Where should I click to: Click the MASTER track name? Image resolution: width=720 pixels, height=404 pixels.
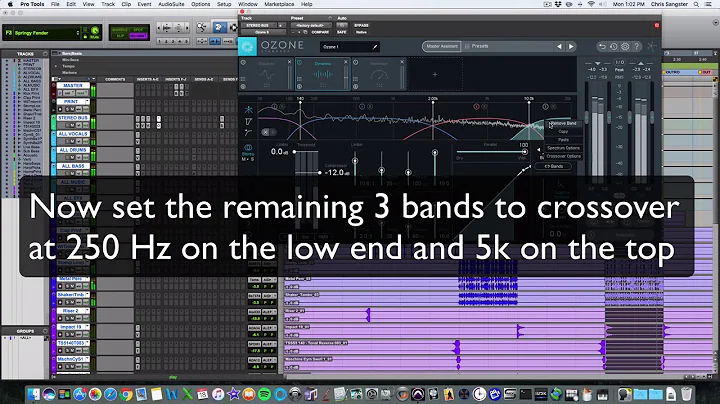pos(73,85)
